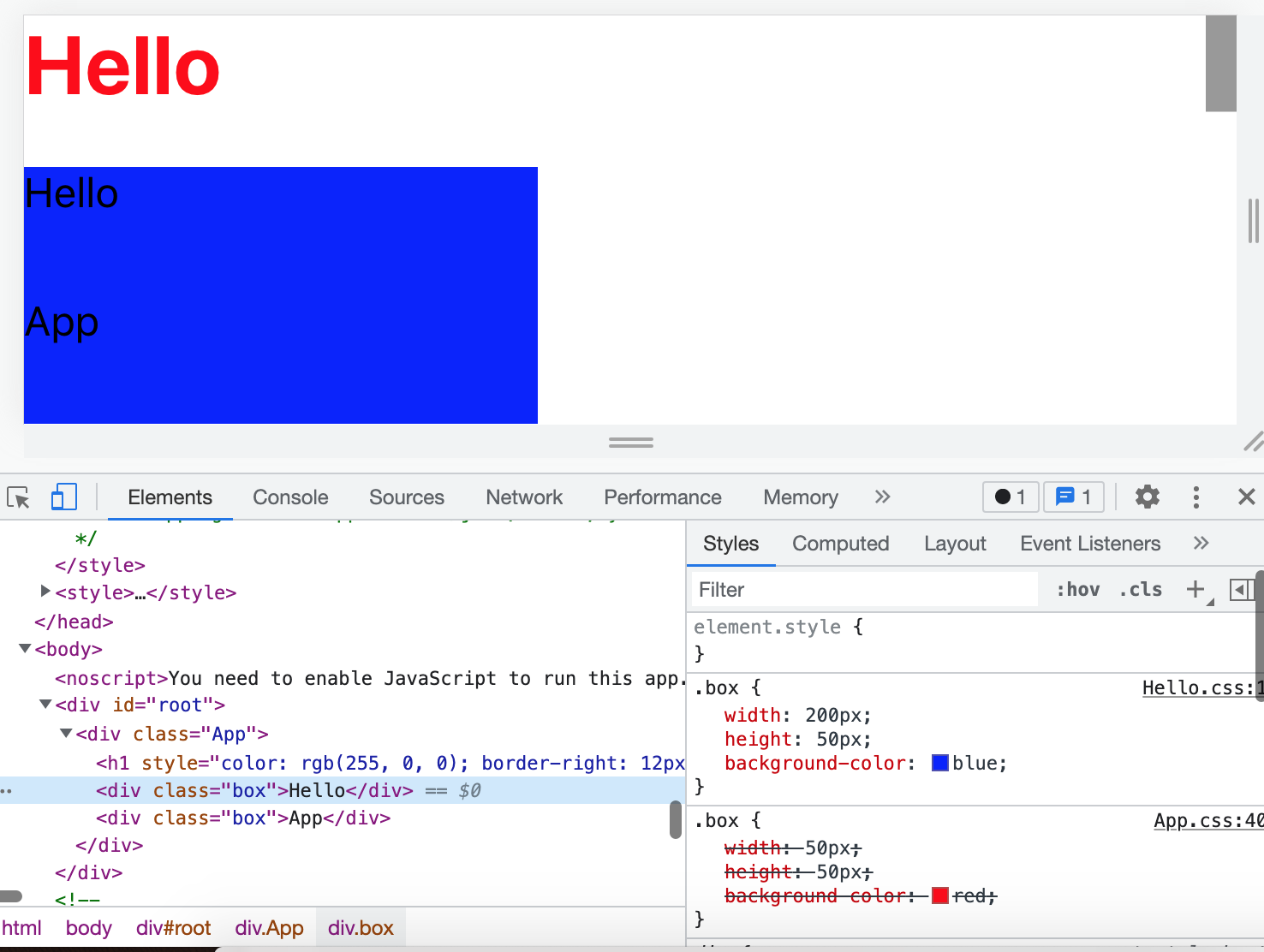Open the Hello.css stylesheet link
Image resolution: width=1264 pixels, height=952 pixels.
coord(1198,687)
